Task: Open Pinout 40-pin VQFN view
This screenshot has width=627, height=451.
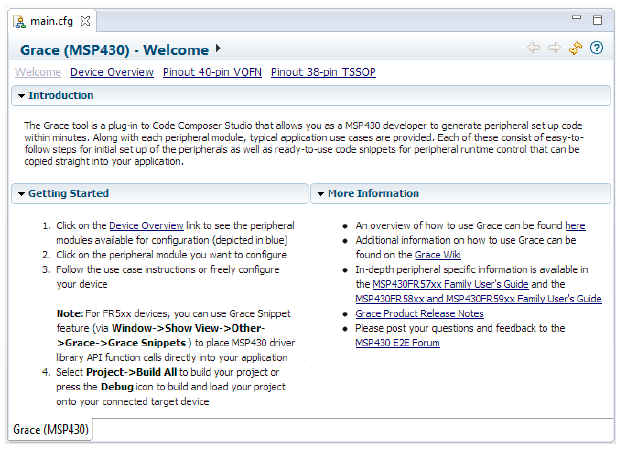Action: [x=212, y=72]
